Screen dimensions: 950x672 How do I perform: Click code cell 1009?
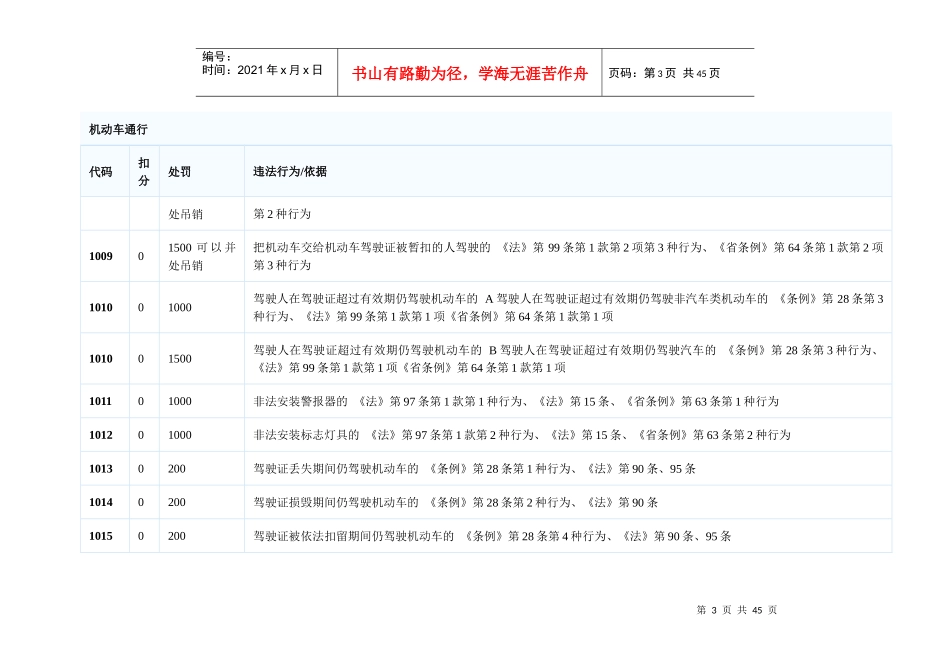(x=101, y=256)
